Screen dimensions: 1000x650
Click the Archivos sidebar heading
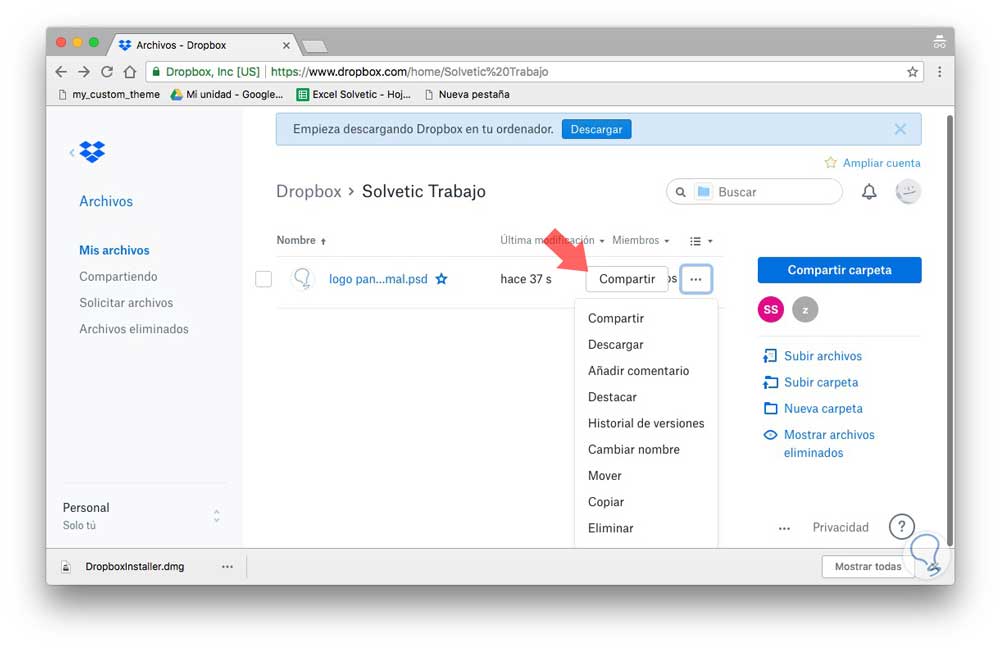[106, 201]
